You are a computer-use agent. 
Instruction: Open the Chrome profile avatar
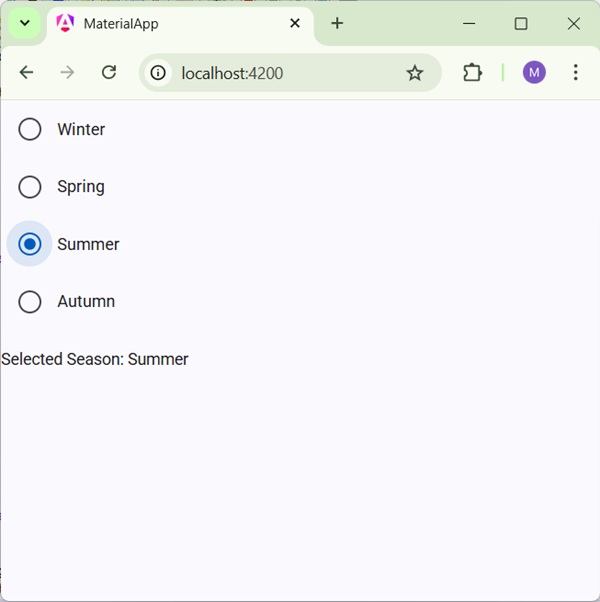(534, 72)
